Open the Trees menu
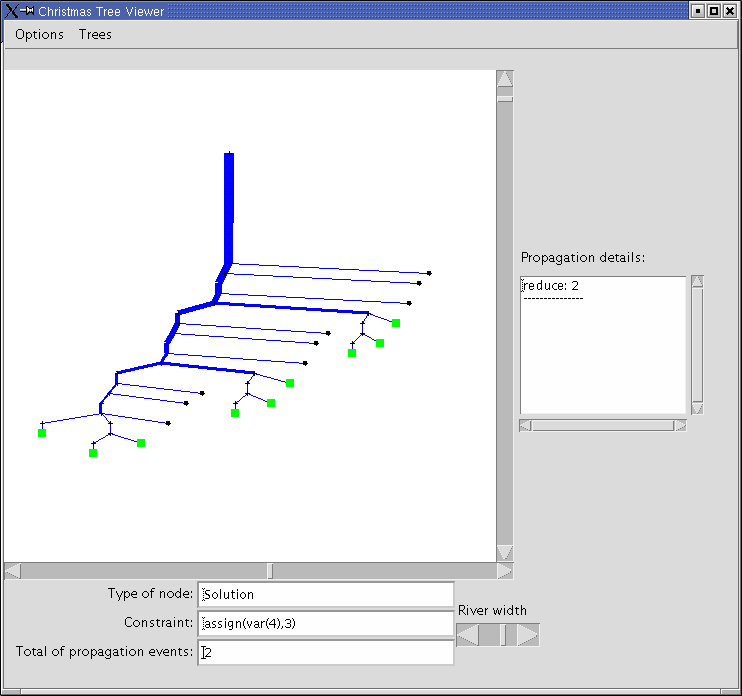 tap(95, 34)
